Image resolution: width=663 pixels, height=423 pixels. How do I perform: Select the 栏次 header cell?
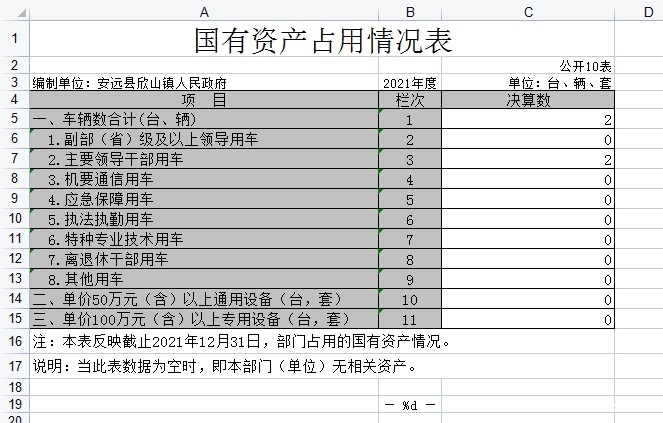coord(410,100)
